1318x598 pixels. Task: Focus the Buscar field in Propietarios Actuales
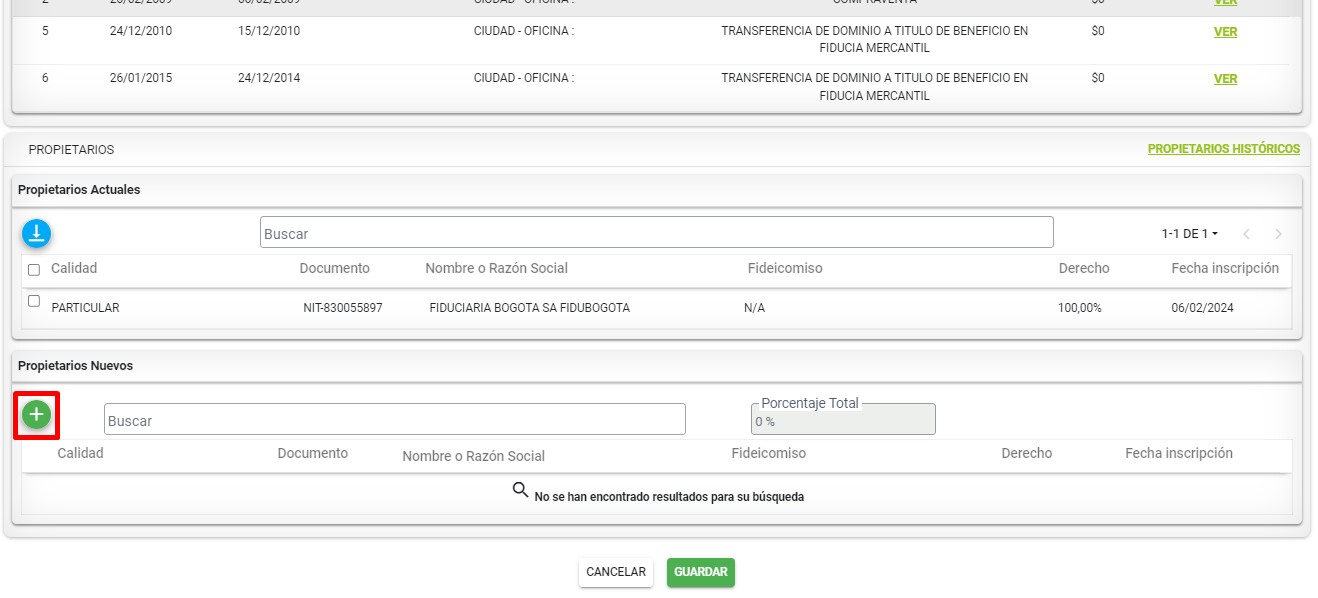pos(656,233)
